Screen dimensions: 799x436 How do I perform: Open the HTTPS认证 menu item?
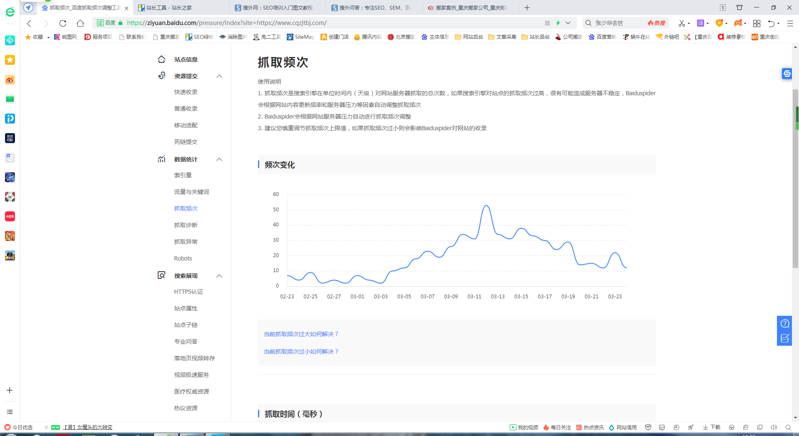click(x=188, y=292)
